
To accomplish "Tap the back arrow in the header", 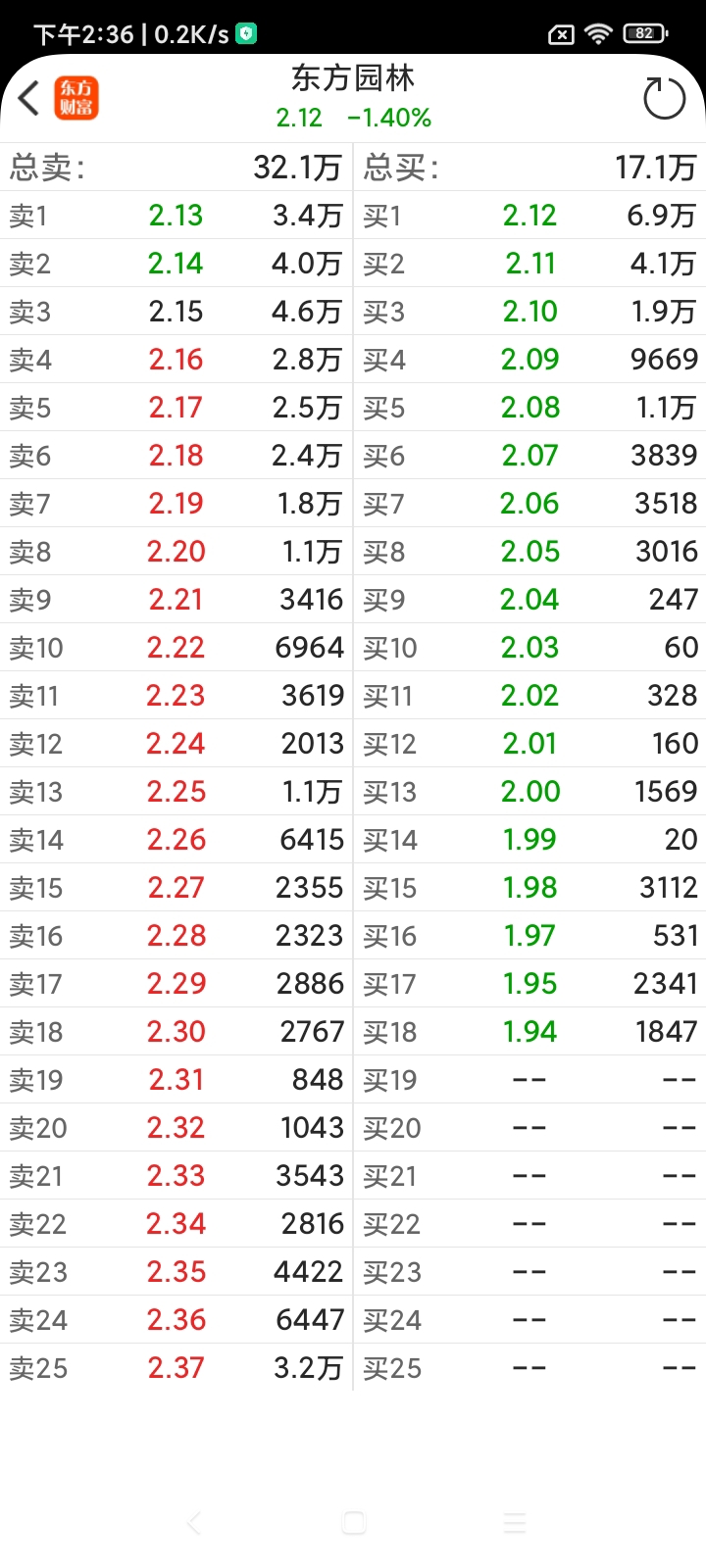I will click(28, 98).
